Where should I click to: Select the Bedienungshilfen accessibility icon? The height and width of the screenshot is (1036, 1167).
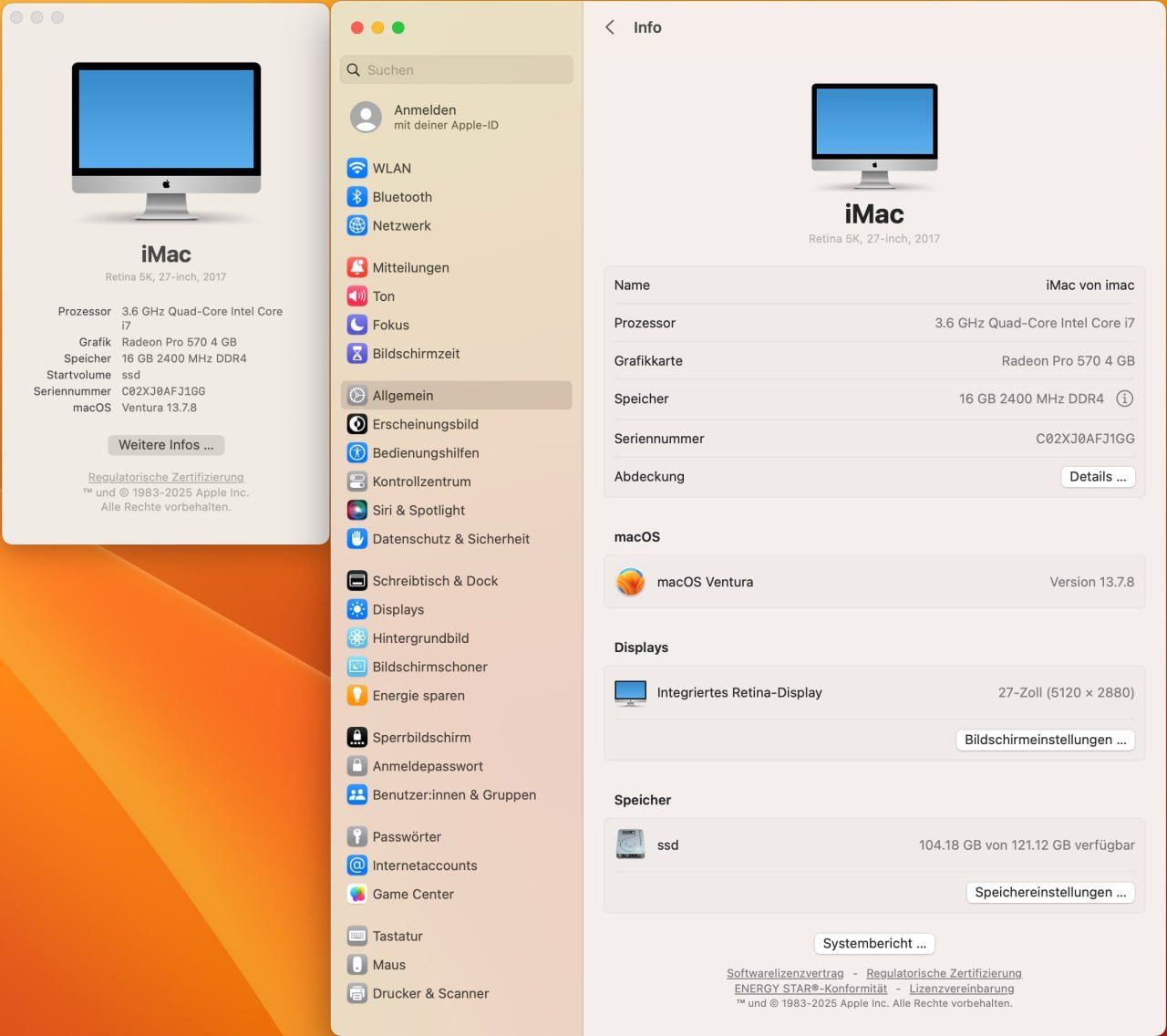tap(356, 453)
